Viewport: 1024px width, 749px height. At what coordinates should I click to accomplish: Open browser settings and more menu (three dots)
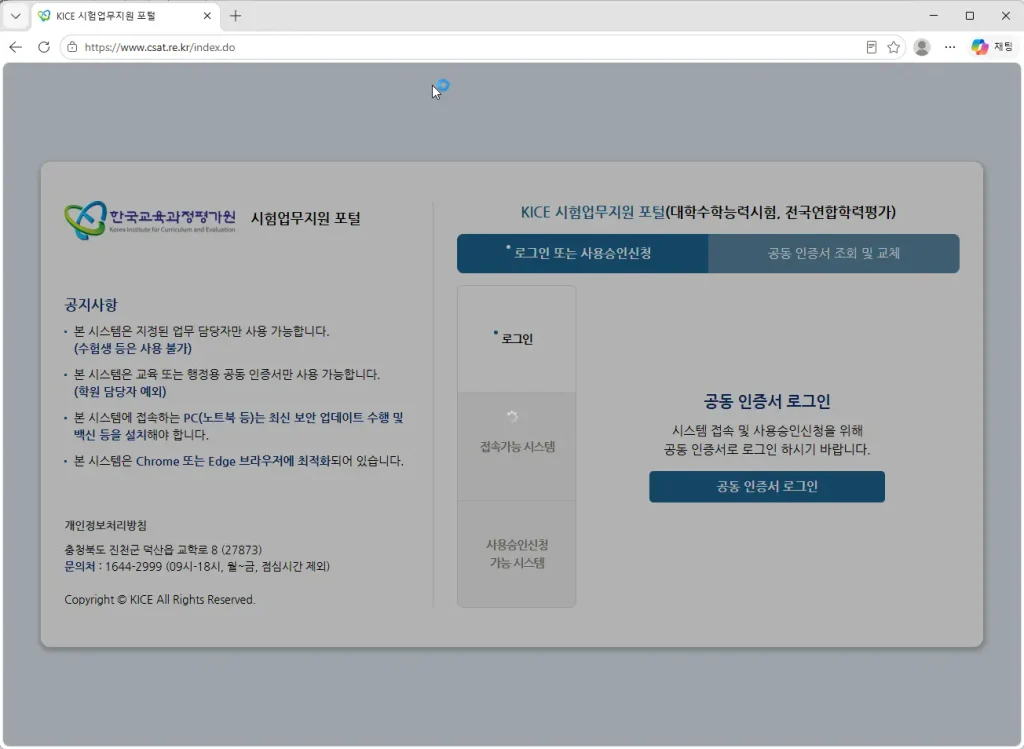coord(950,47)
